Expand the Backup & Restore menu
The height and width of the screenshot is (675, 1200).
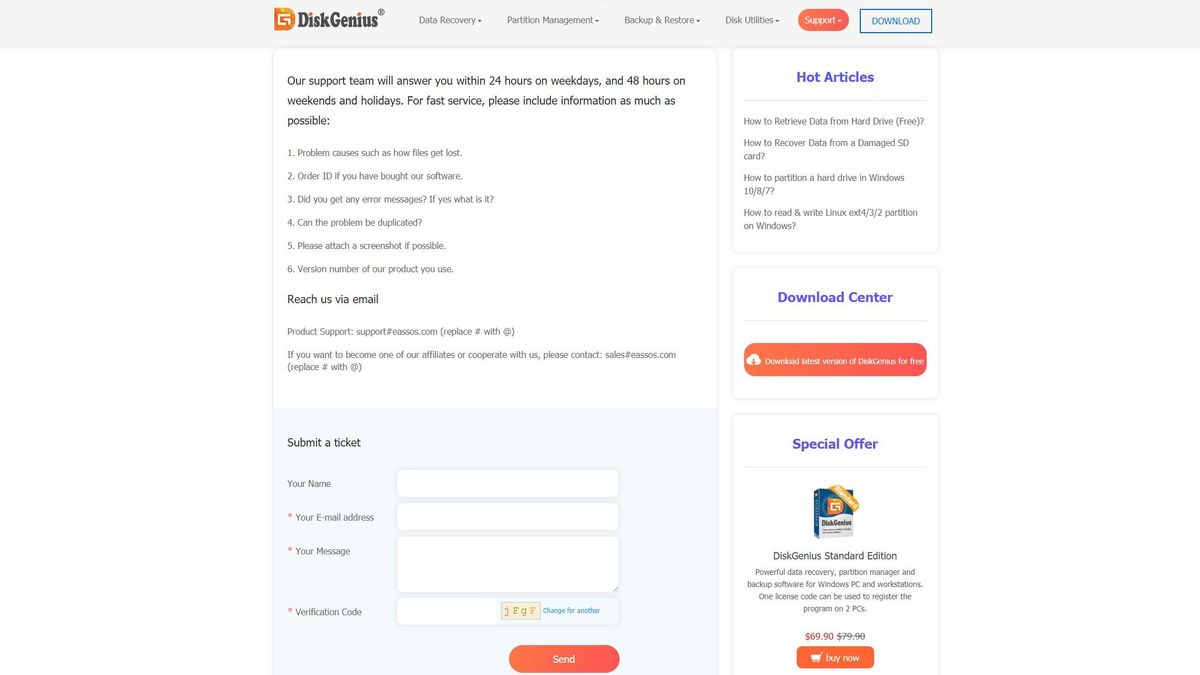[x=662, y=20]
